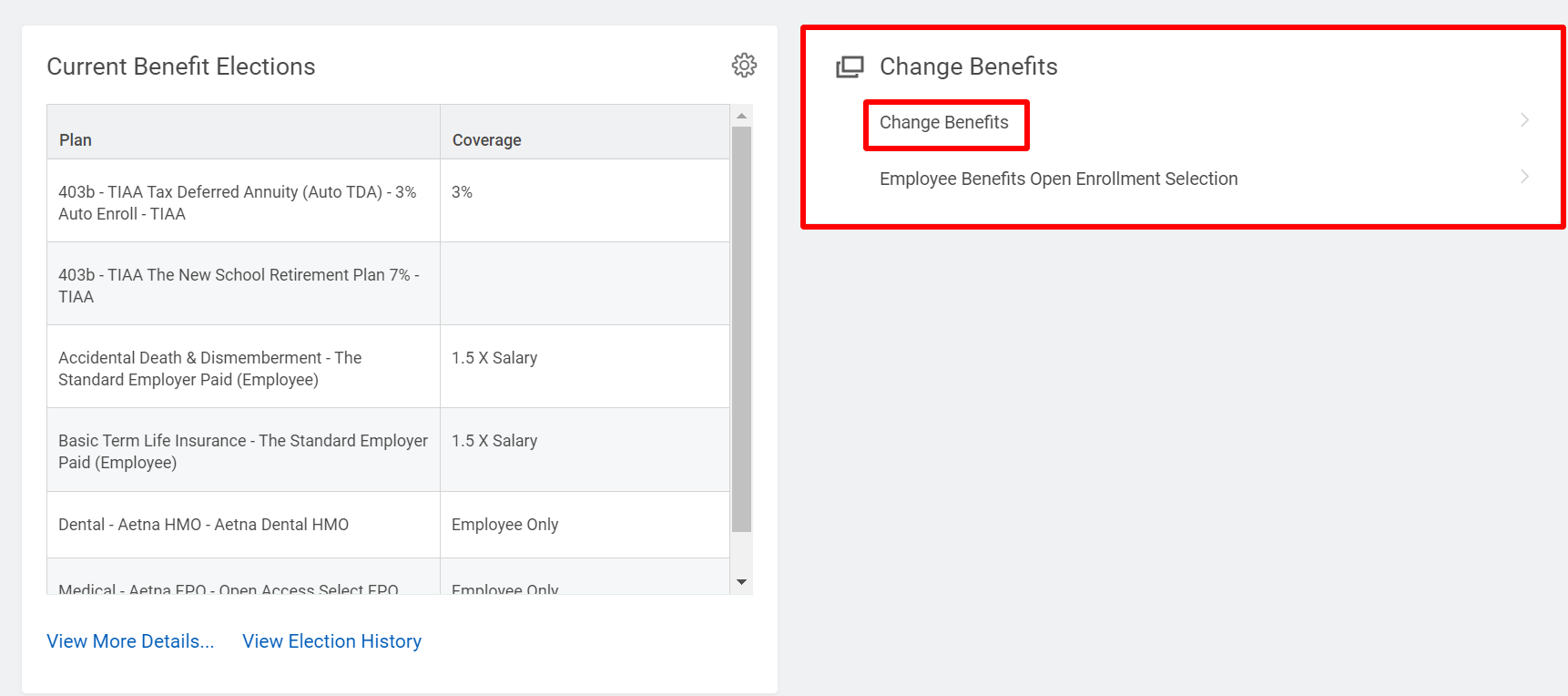Click View More Details link
The width and height of the screenshot is (1568, 696).
click(x=130, y=641)
